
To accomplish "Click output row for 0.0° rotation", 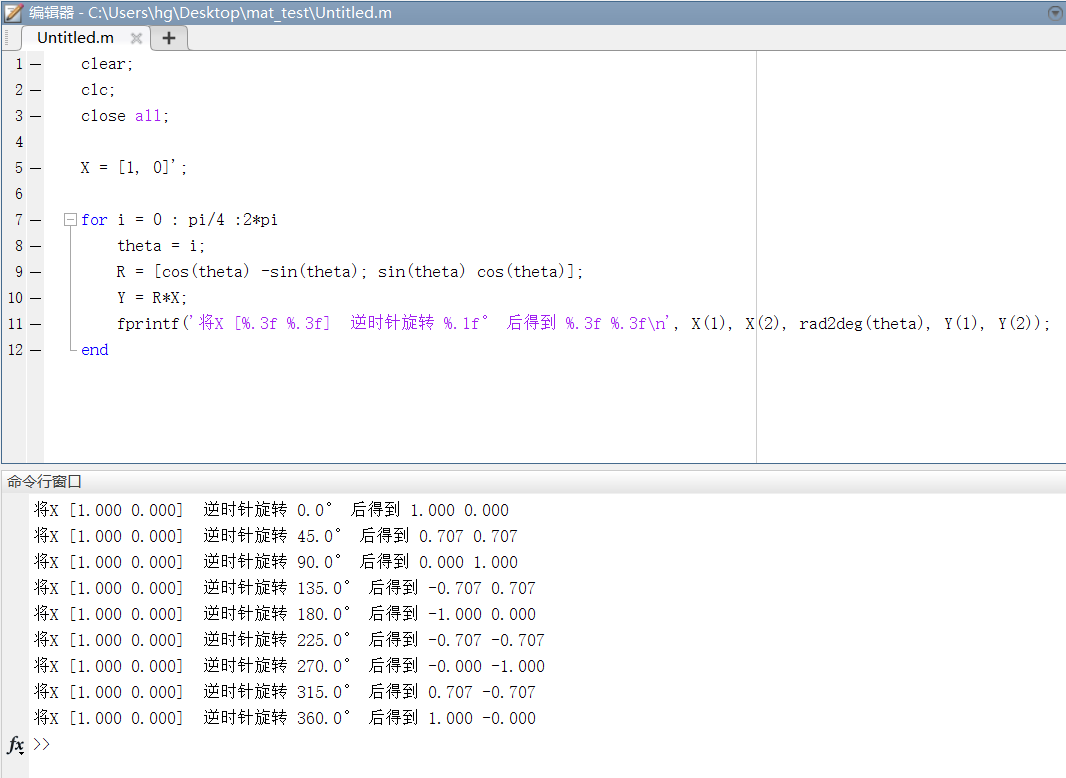I will tap(271, 509).
